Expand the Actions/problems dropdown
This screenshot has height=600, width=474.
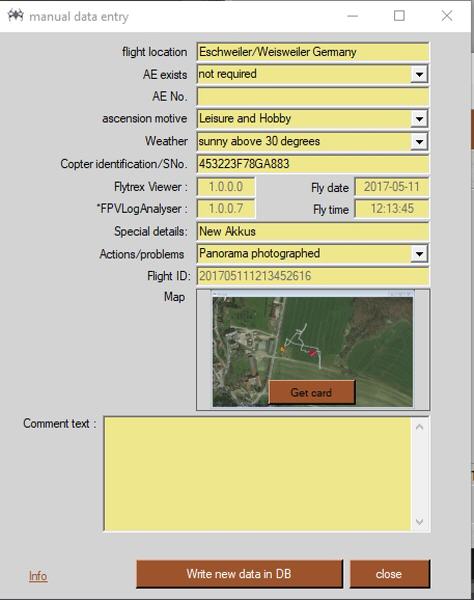tap(419, 254)
